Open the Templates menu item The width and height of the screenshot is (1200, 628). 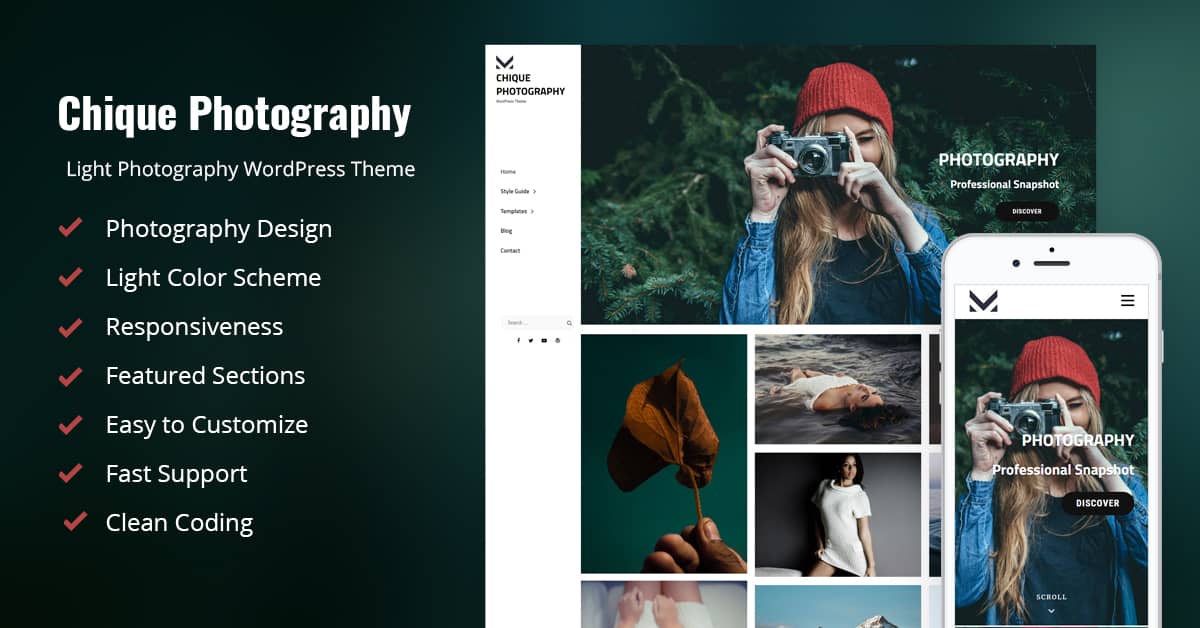[513, 211]
